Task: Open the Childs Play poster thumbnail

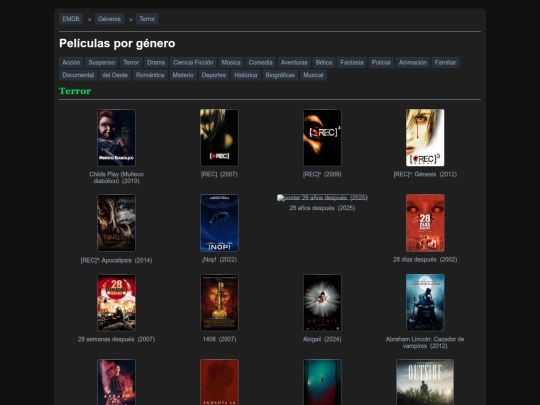Action: (x=116, y=138)
